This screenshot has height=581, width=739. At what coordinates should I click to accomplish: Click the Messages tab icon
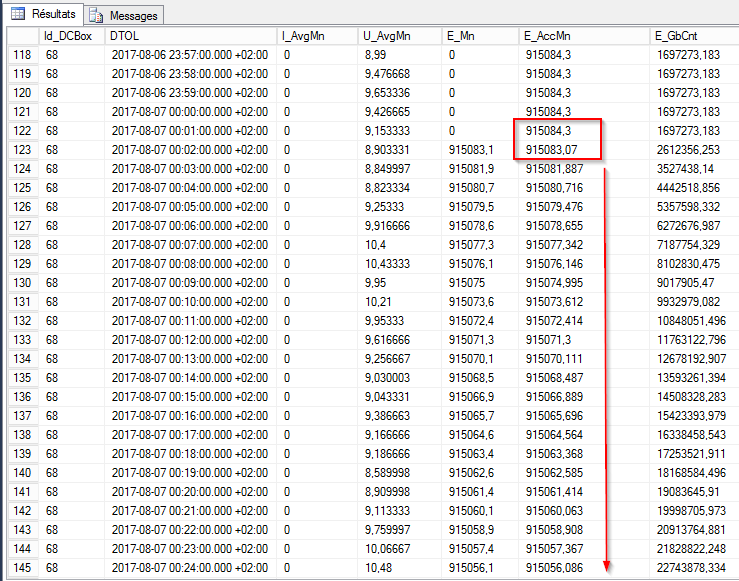97,16
